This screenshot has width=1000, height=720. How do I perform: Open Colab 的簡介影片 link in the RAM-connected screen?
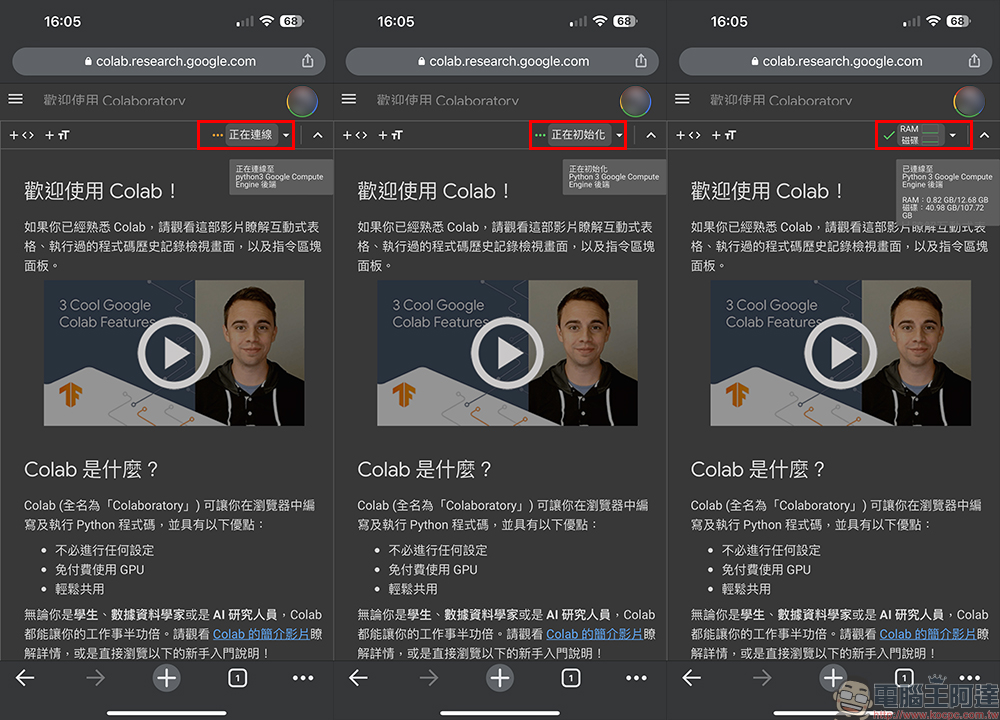(x=929, y=634)
